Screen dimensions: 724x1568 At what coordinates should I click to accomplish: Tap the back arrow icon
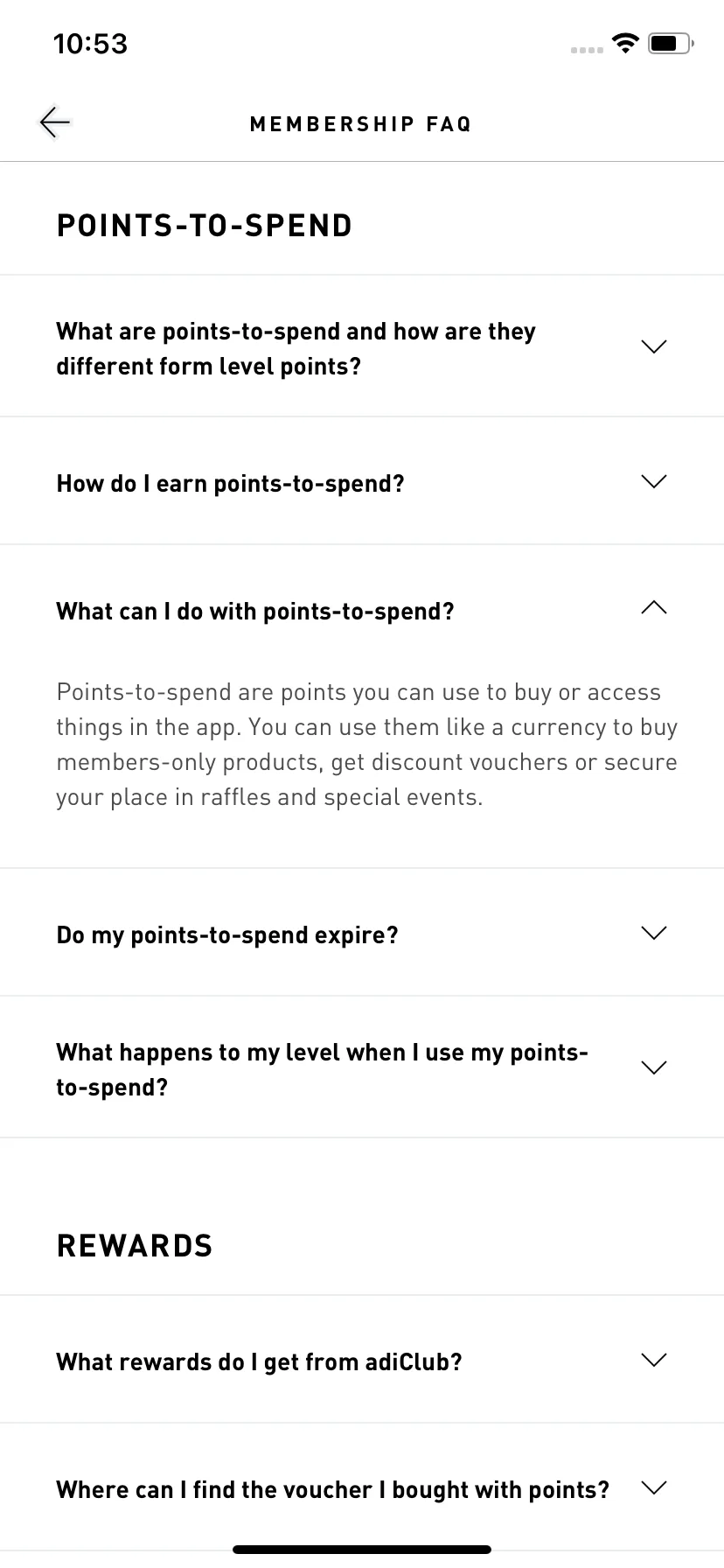(x=54, y=122)
